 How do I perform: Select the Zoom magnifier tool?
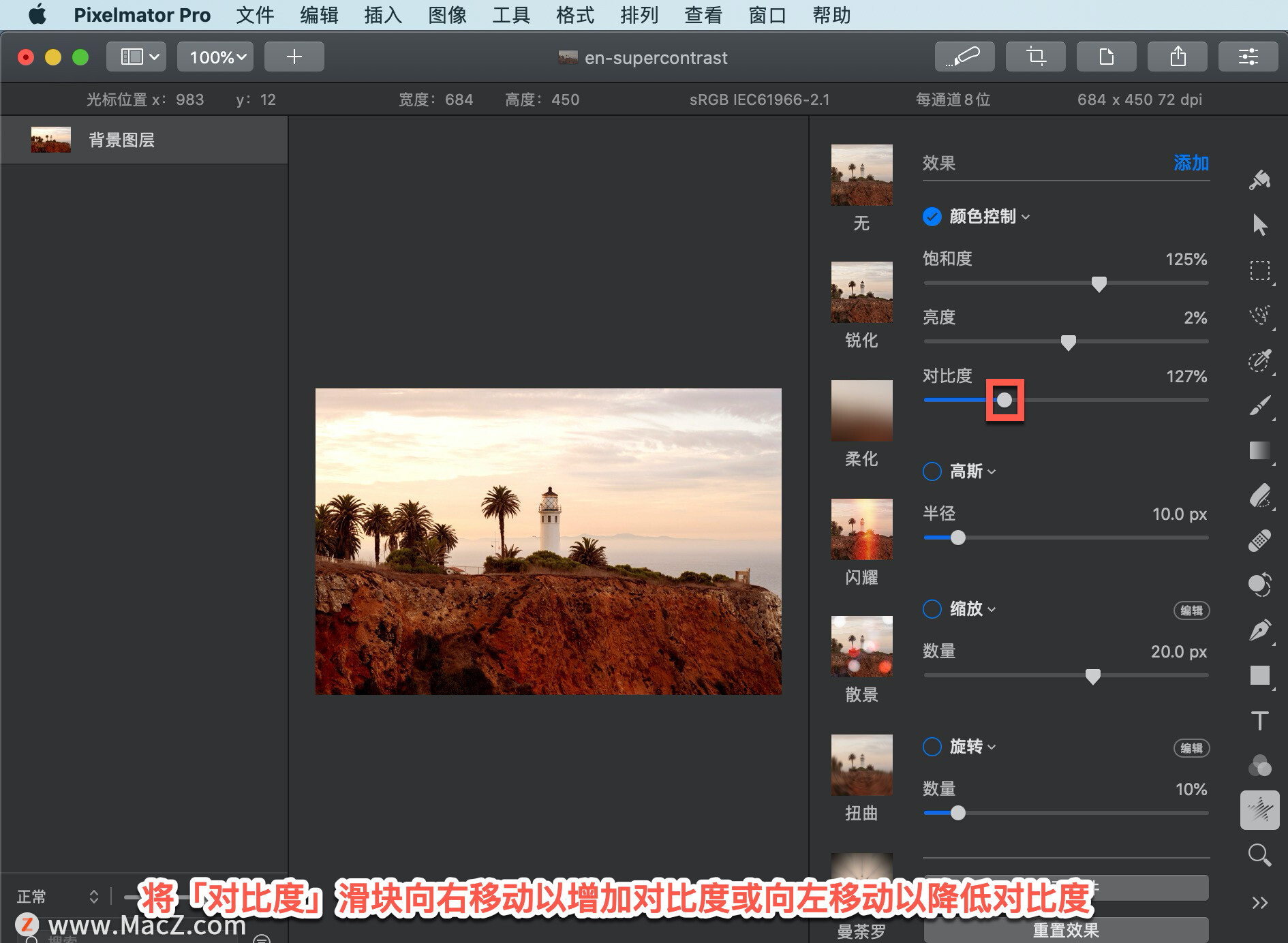1259,855
